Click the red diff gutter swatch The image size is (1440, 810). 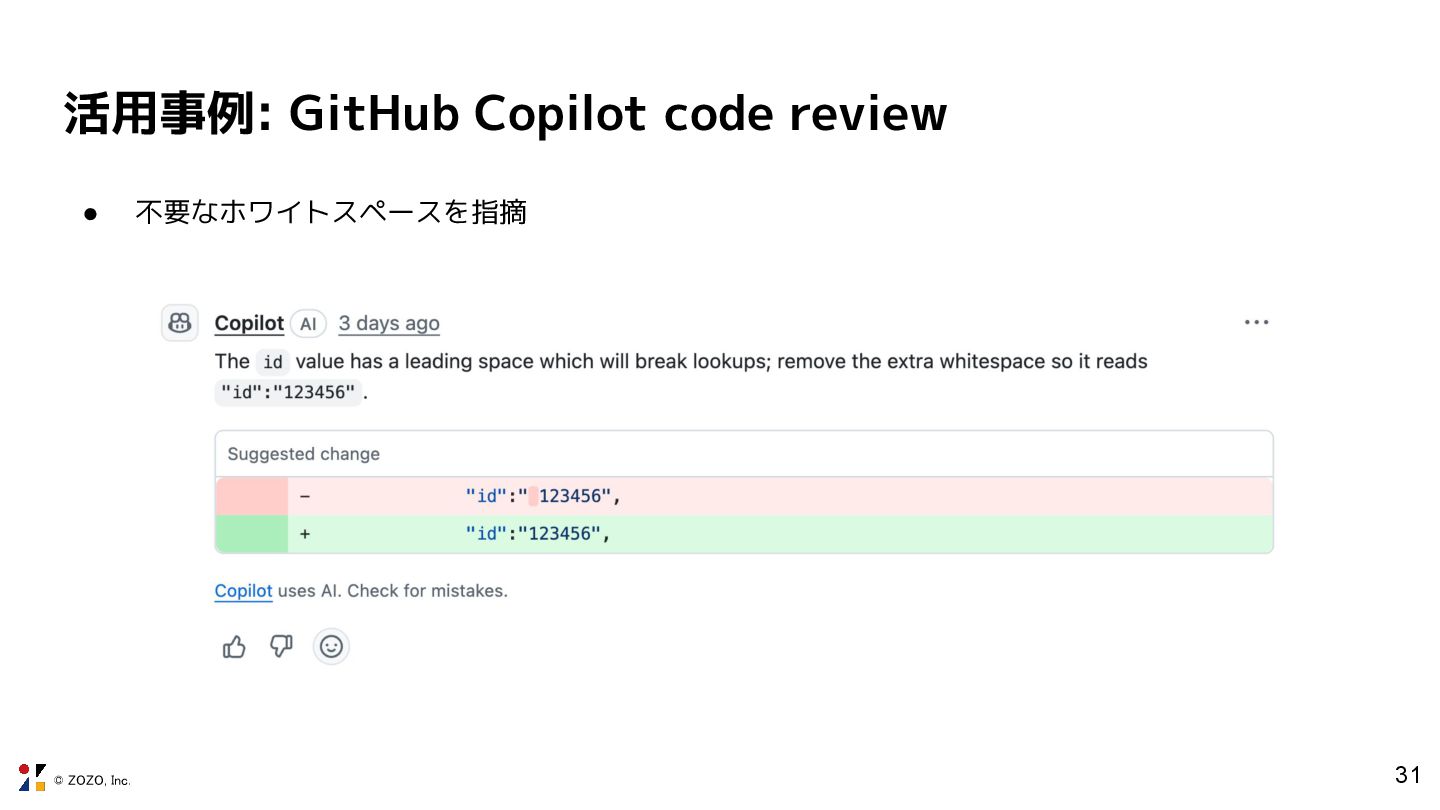(252, 496)
